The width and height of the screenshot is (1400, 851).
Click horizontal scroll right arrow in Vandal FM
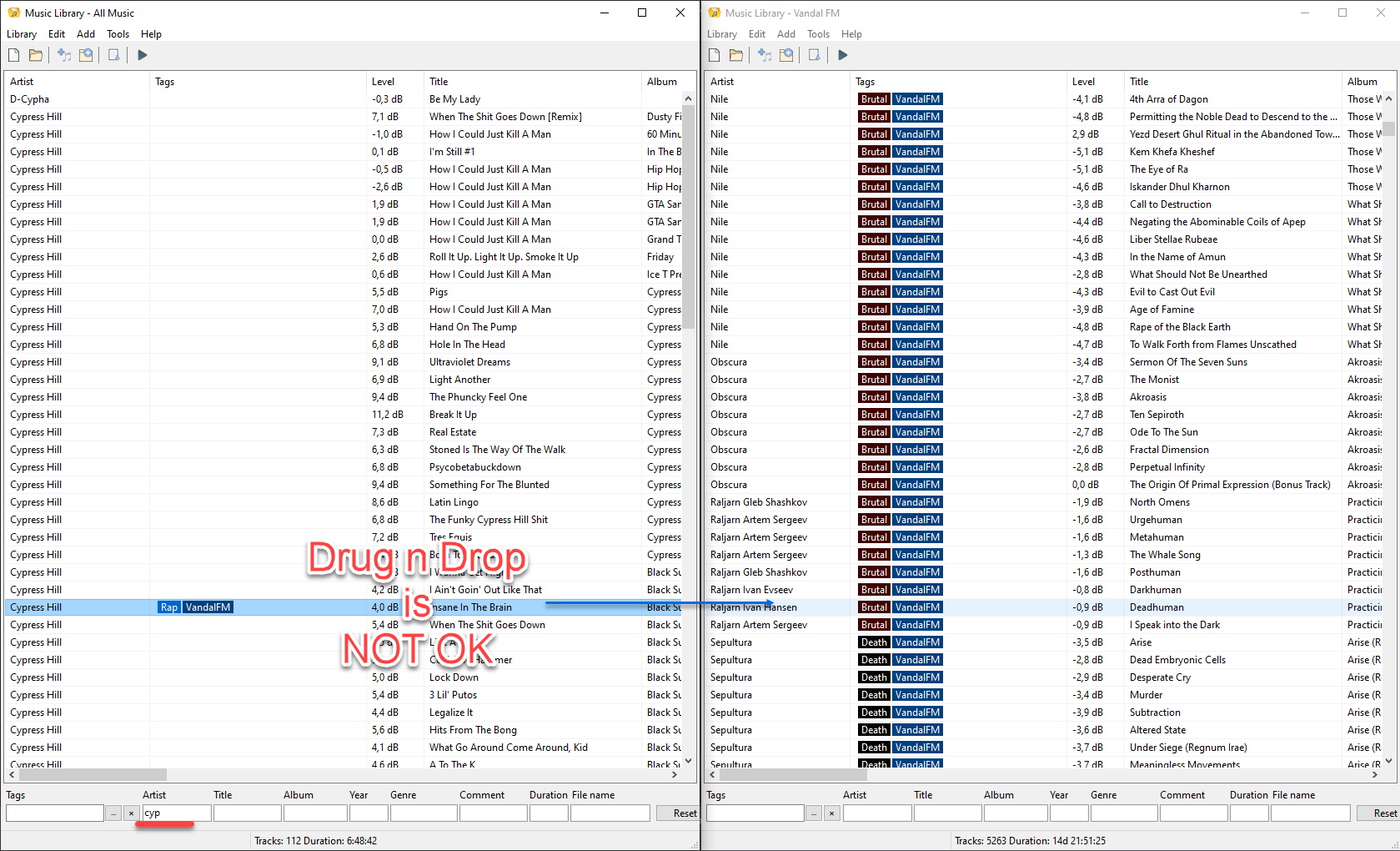coord(1375,774)
